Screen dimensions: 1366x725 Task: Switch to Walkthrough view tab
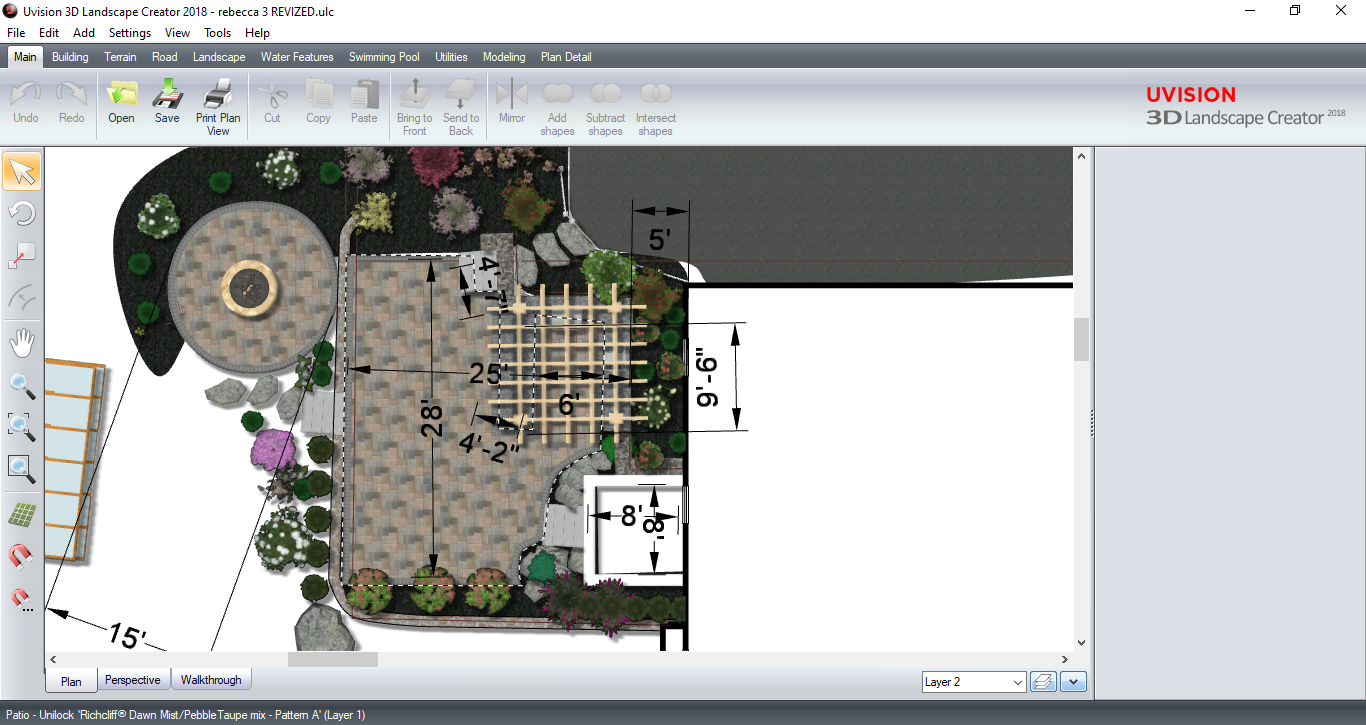[x=211, y=680]
